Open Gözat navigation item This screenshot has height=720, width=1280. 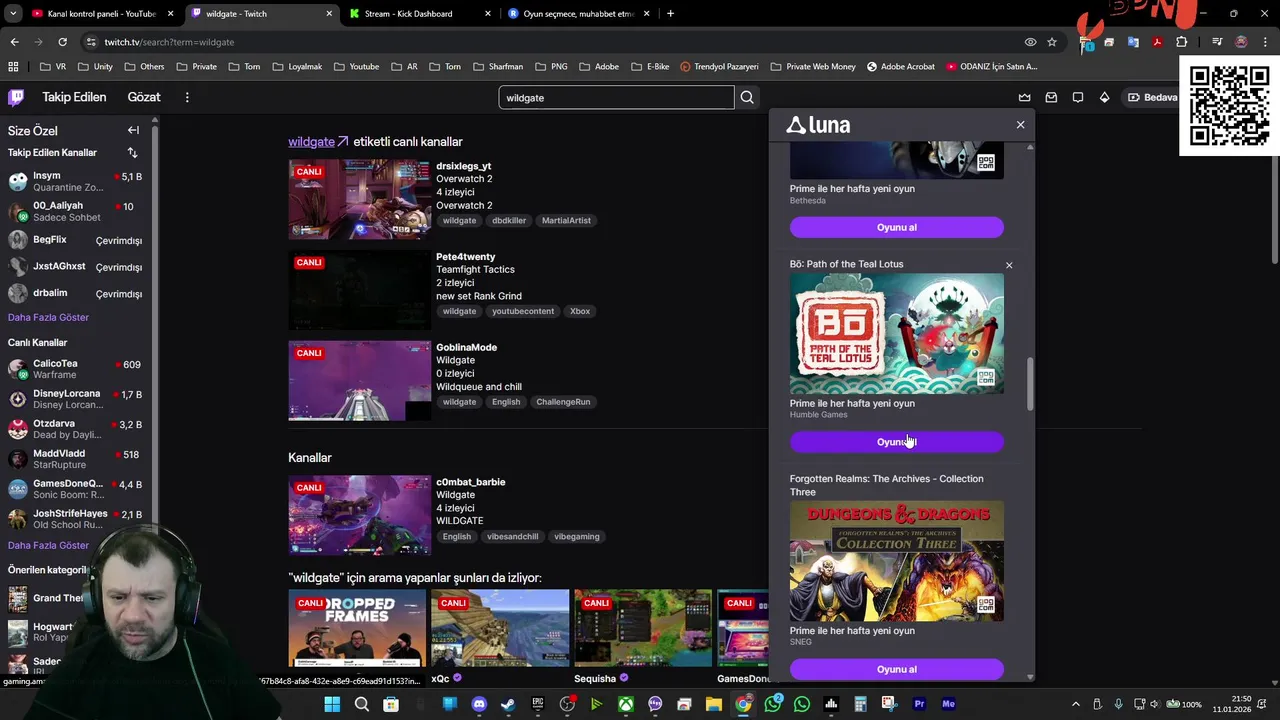(x=144, y=97)
